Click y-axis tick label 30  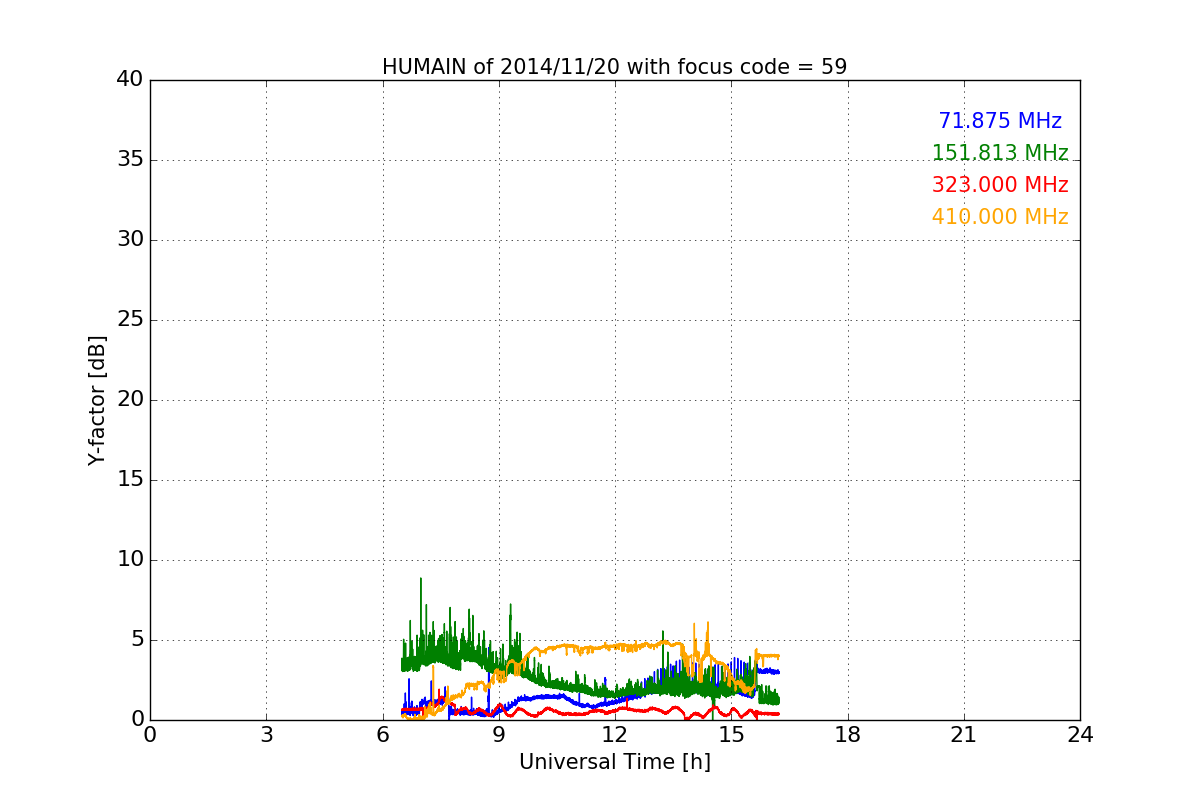pos(131,240)
